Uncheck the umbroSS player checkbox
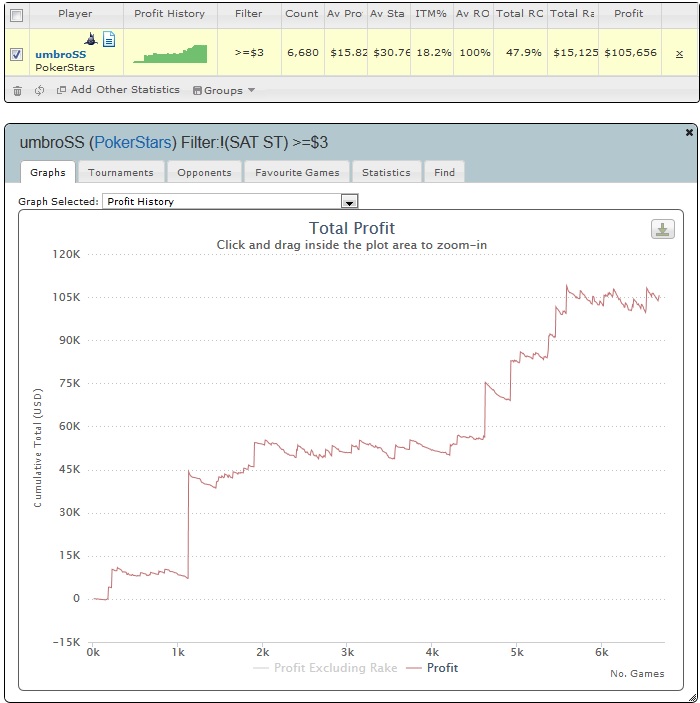Screen dimensions: 700x703 point(17,54)
